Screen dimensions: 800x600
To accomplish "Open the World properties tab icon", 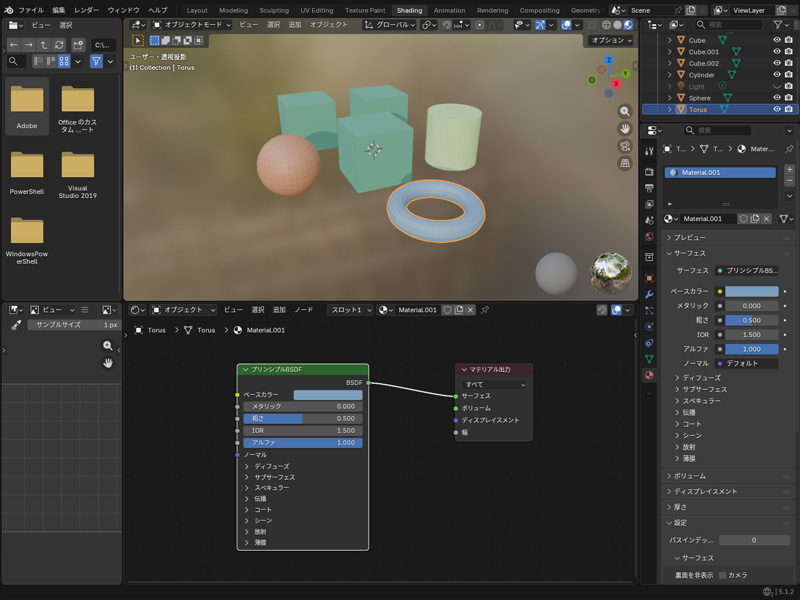I will coord(649,237).
